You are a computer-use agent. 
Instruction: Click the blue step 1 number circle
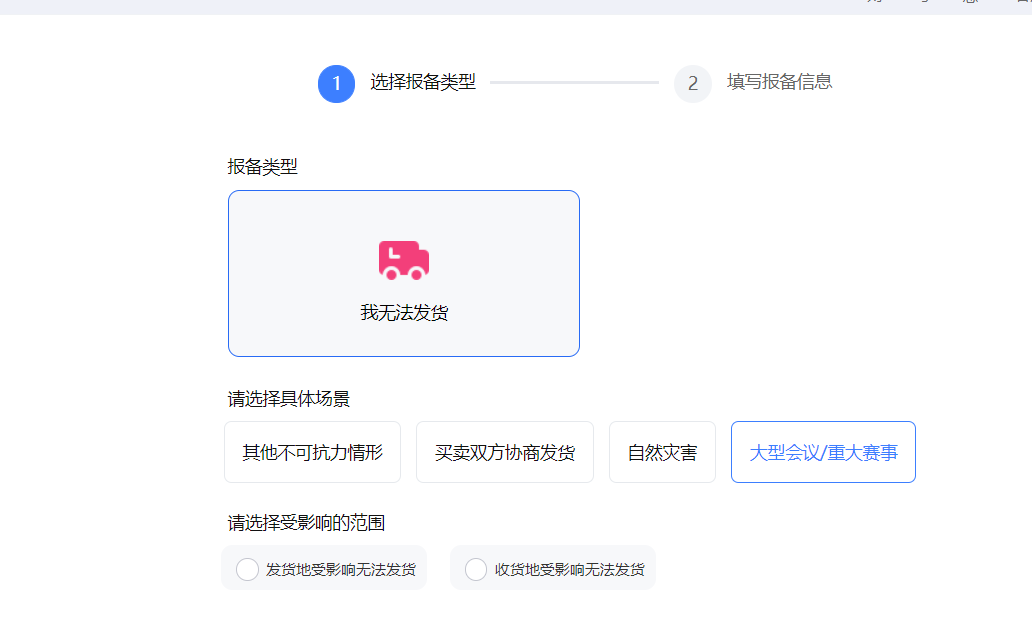[x=337, y=83]
